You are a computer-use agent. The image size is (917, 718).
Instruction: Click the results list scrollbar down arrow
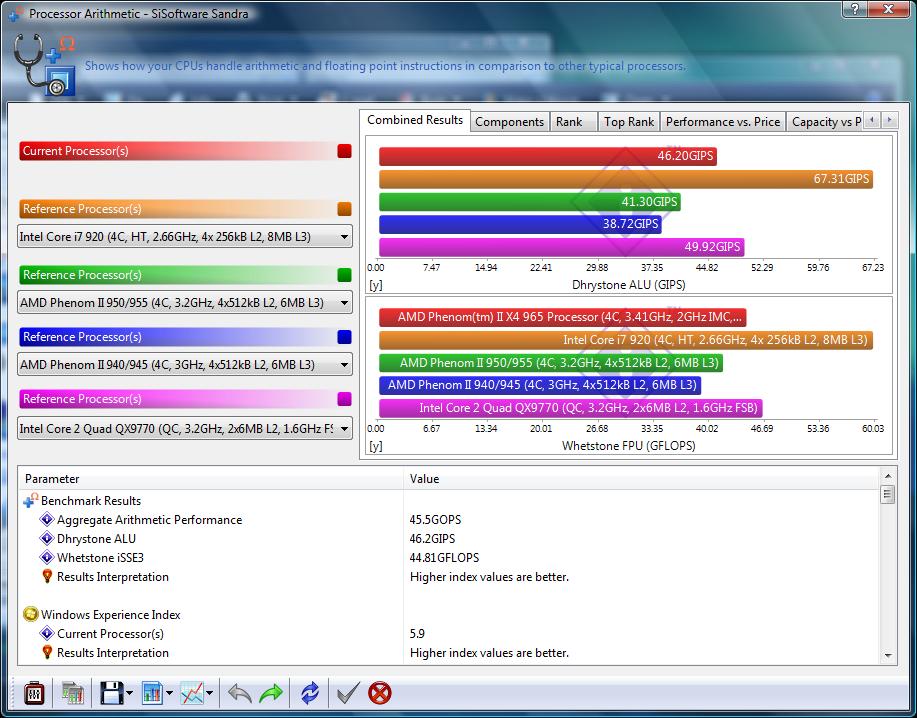click(x=888, y=656)
